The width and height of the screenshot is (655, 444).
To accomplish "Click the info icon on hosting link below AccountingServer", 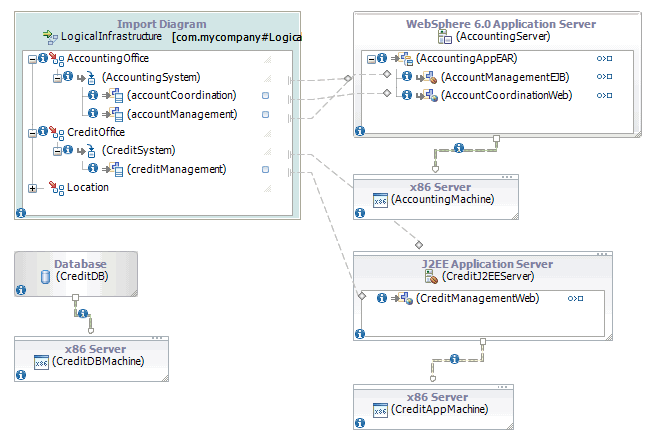I will point(458,148).
